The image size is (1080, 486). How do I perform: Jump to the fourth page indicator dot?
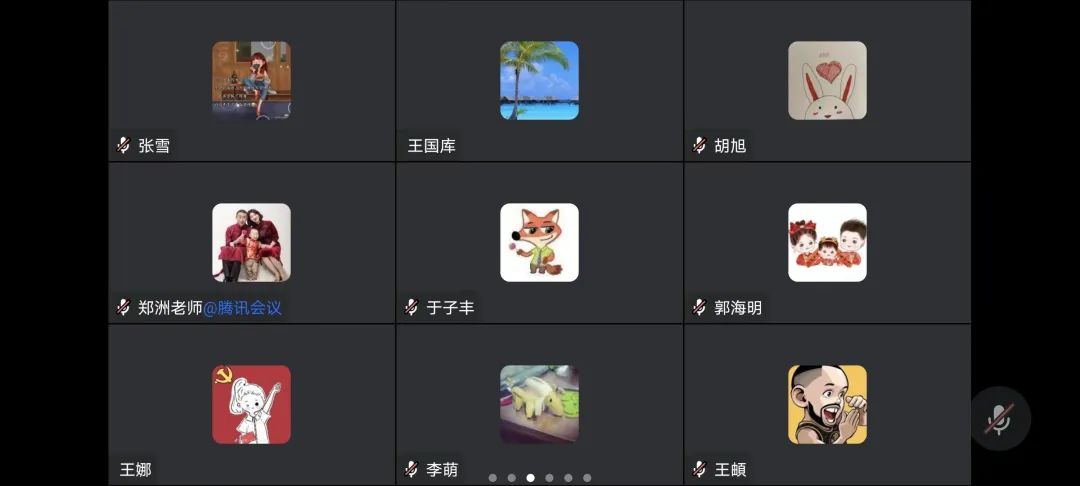pyautogui.click(x=549, y=478)
